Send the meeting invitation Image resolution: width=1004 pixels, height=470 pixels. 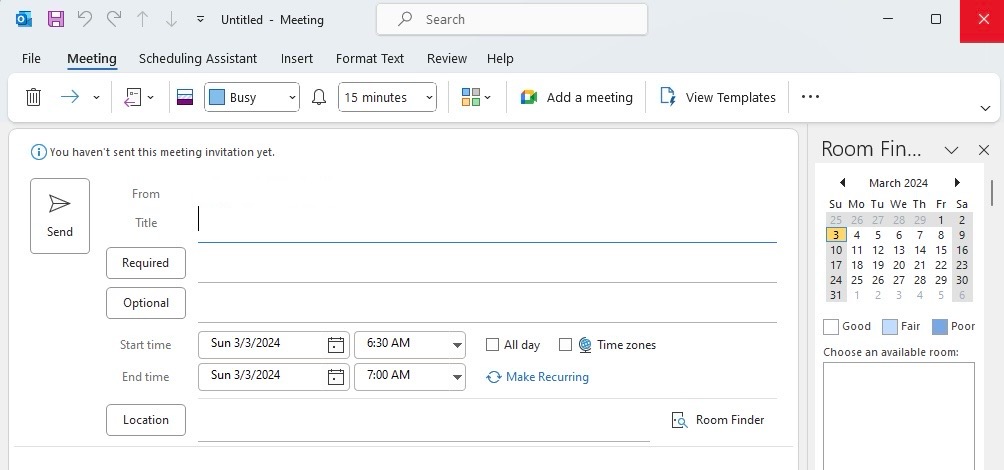point(60,216)
